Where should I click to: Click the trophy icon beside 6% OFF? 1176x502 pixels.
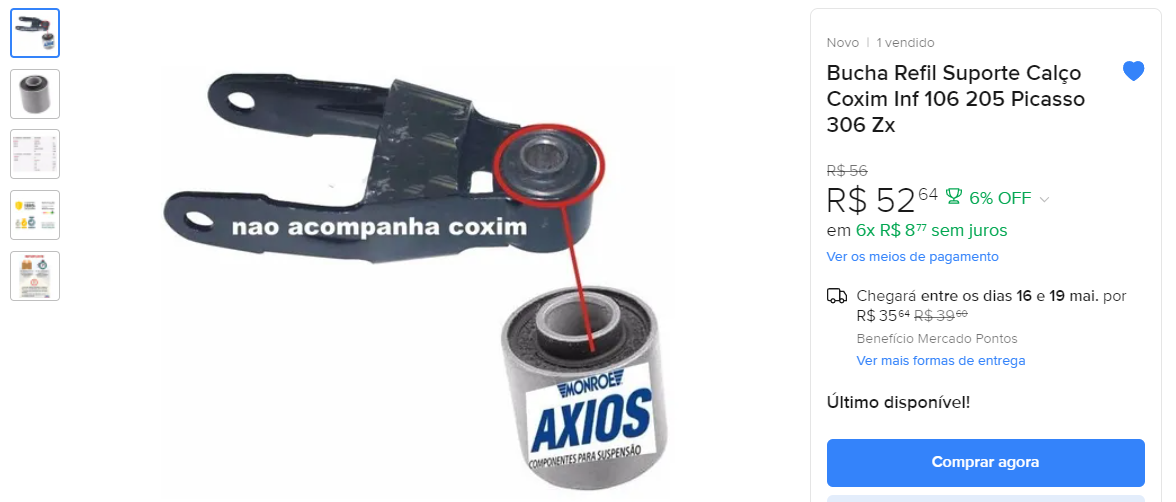pos(954,197)
